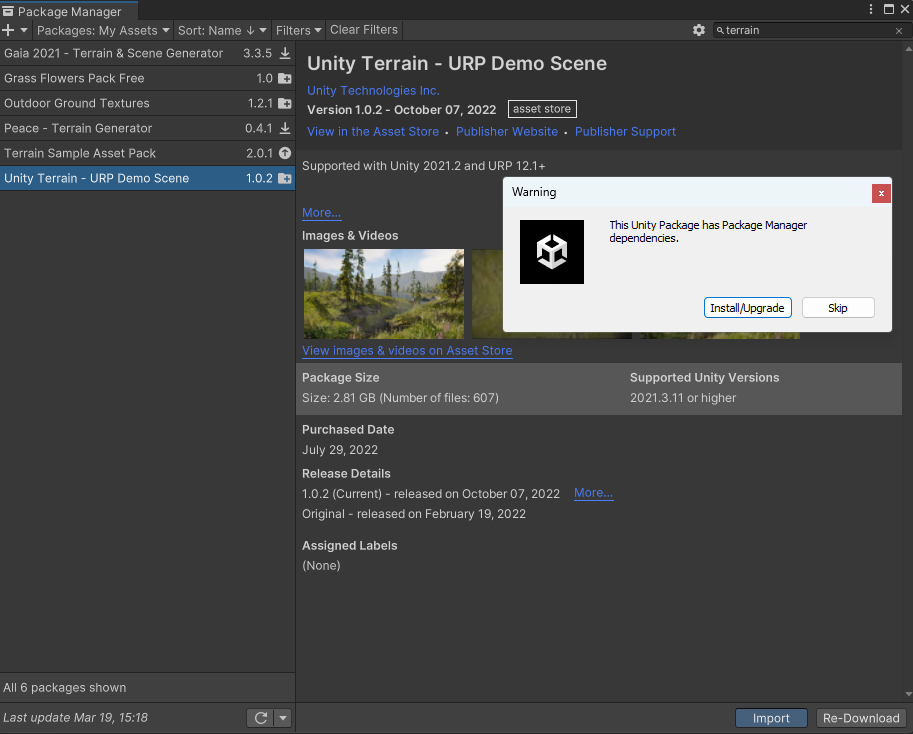
Task: Click the import icon on Outdoor Ground Textures row
Action: coord(285,103)
